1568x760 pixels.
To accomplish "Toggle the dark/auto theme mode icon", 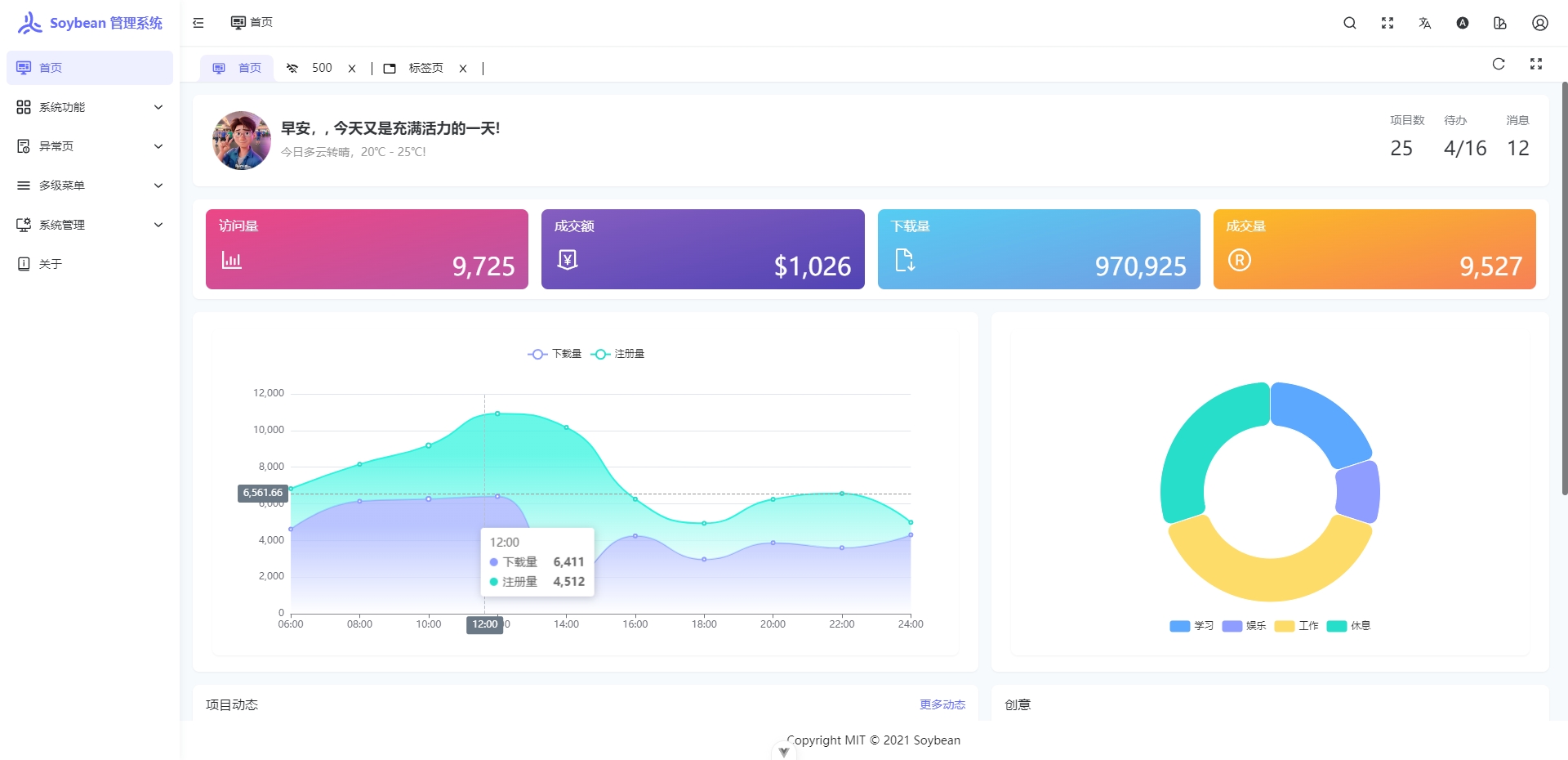I will [1463, 23].
